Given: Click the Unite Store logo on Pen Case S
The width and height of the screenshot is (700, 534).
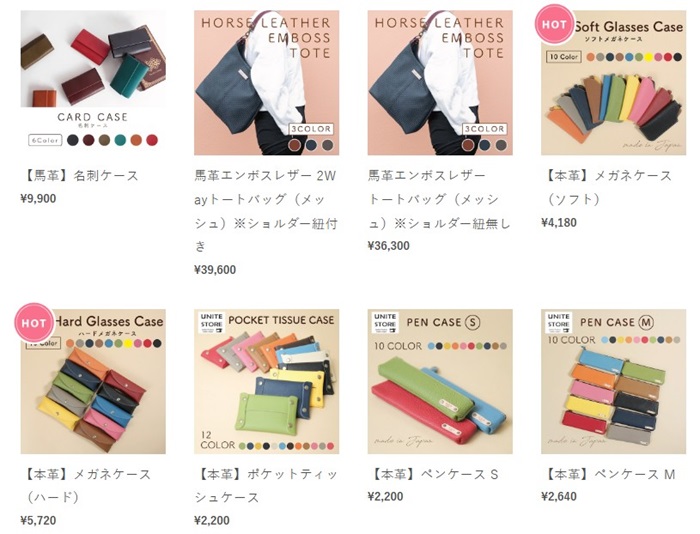Looking at the screenshot, I should coord(385,323).
